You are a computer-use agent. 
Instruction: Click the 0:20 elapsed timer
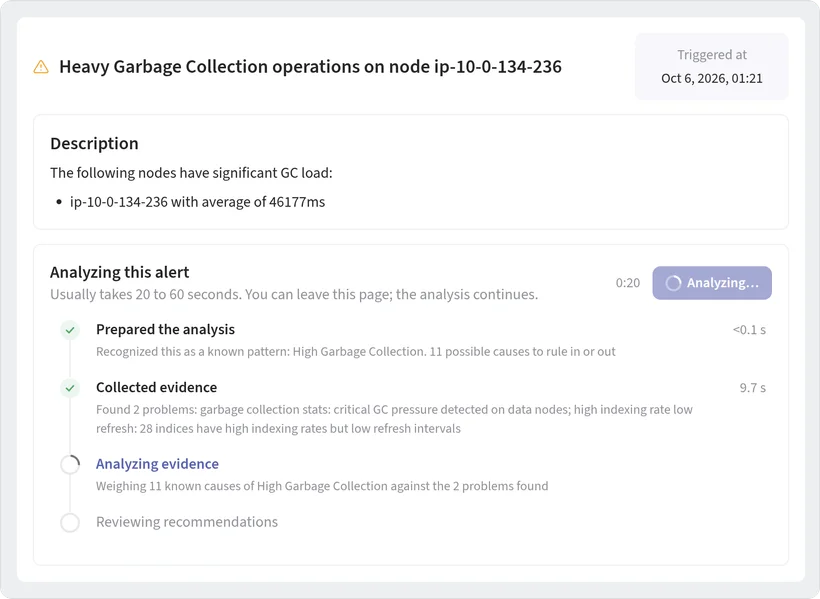(628, 283)
